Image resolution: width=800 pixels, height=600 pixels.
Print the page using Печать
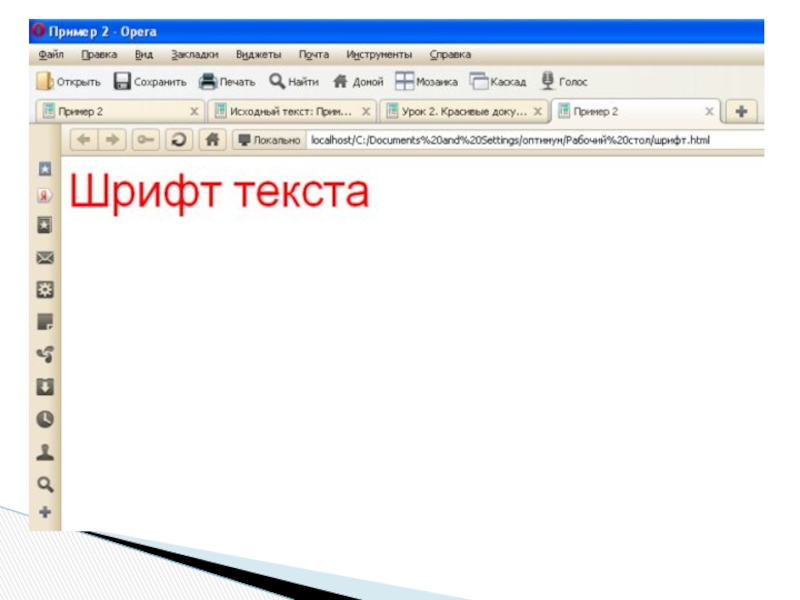pos(227,82)
